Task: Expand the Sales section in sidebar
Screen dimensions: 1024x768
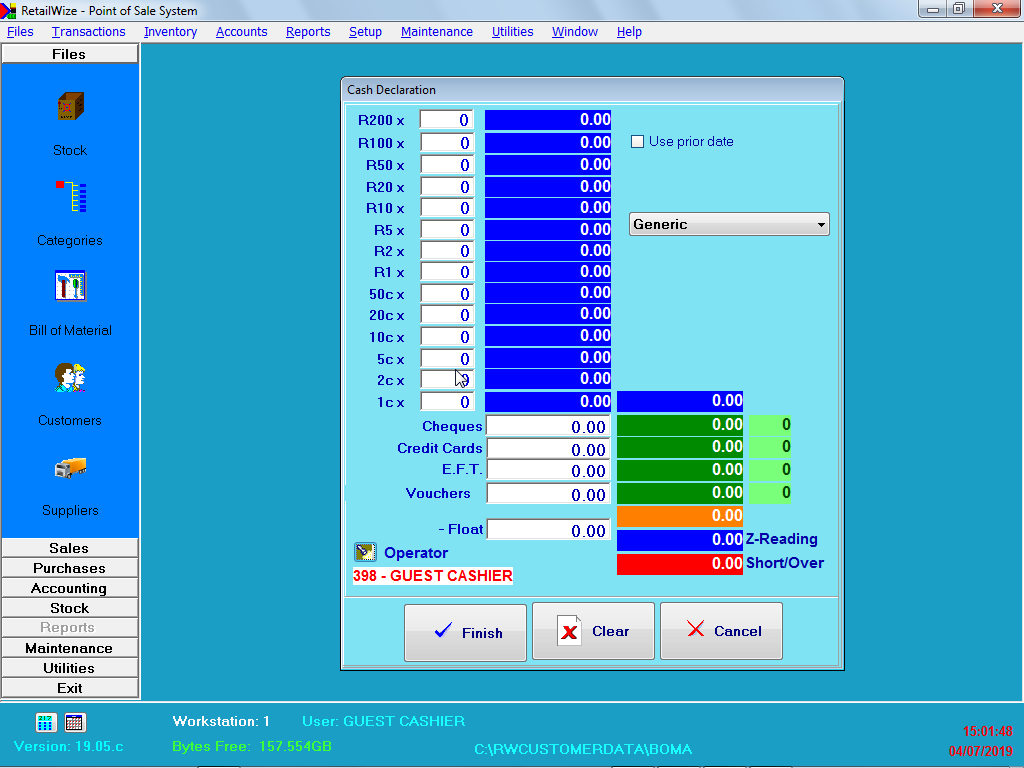Action: coord(69,548)
